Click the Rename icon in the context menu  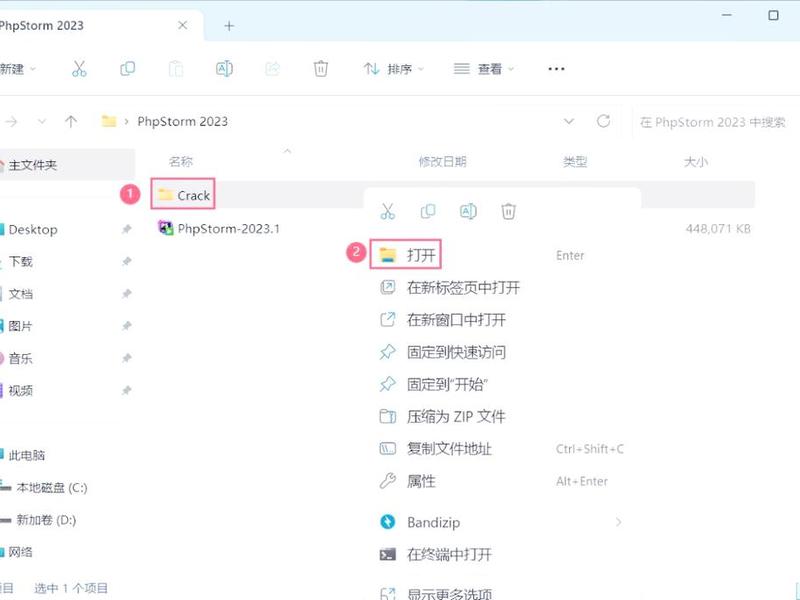pyautogui.click(x=468, y=211)
